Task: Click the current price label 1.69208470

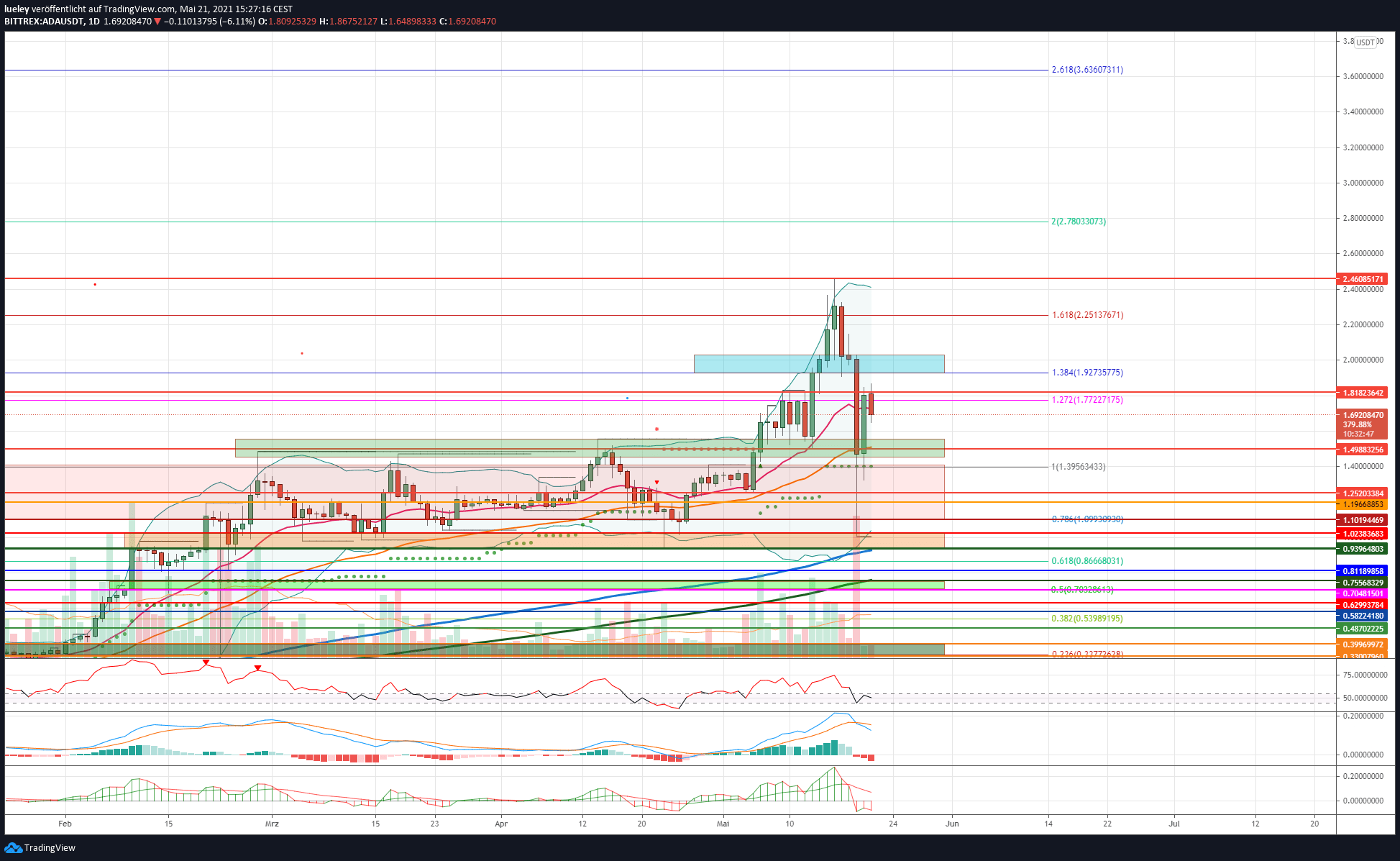Action: pyautogui.click(x=1362, y=415)
